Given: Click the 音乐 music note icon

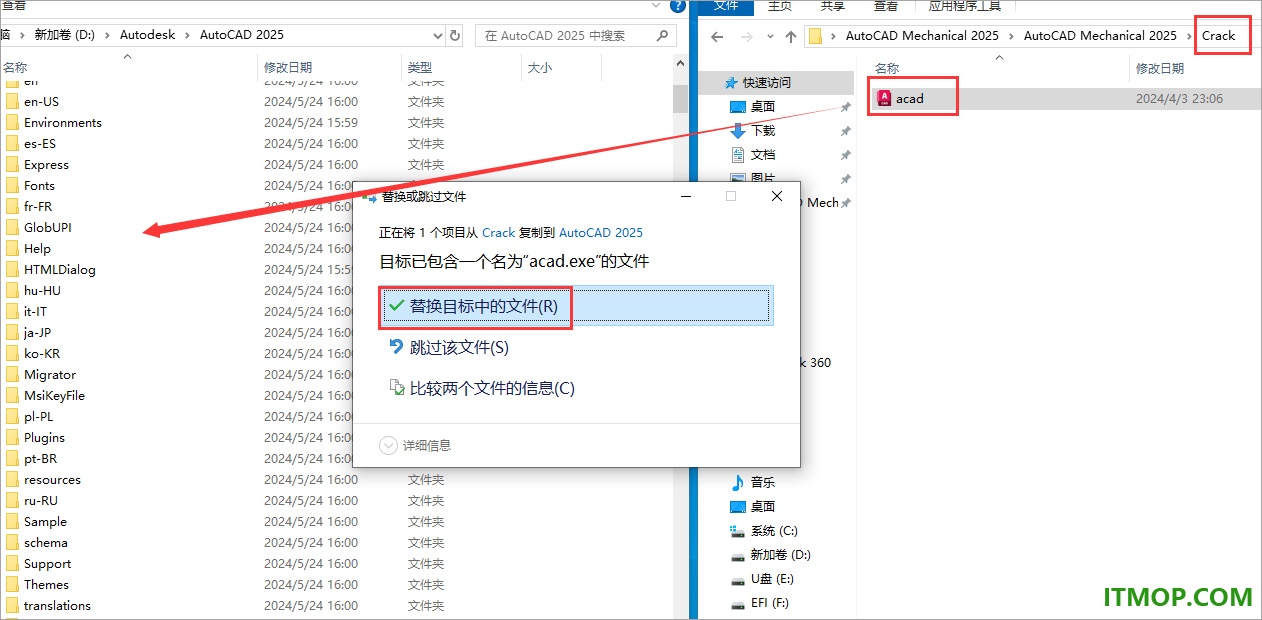Looking at the screenshot, I should tap(738, 482).
